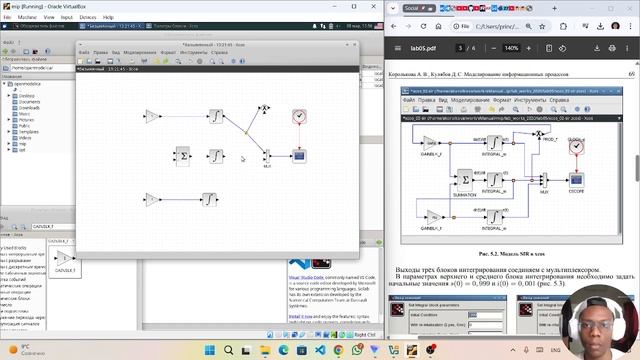Open the Инструменты menu in Xcos
This screenshot has height=360, width=640.
193,52
